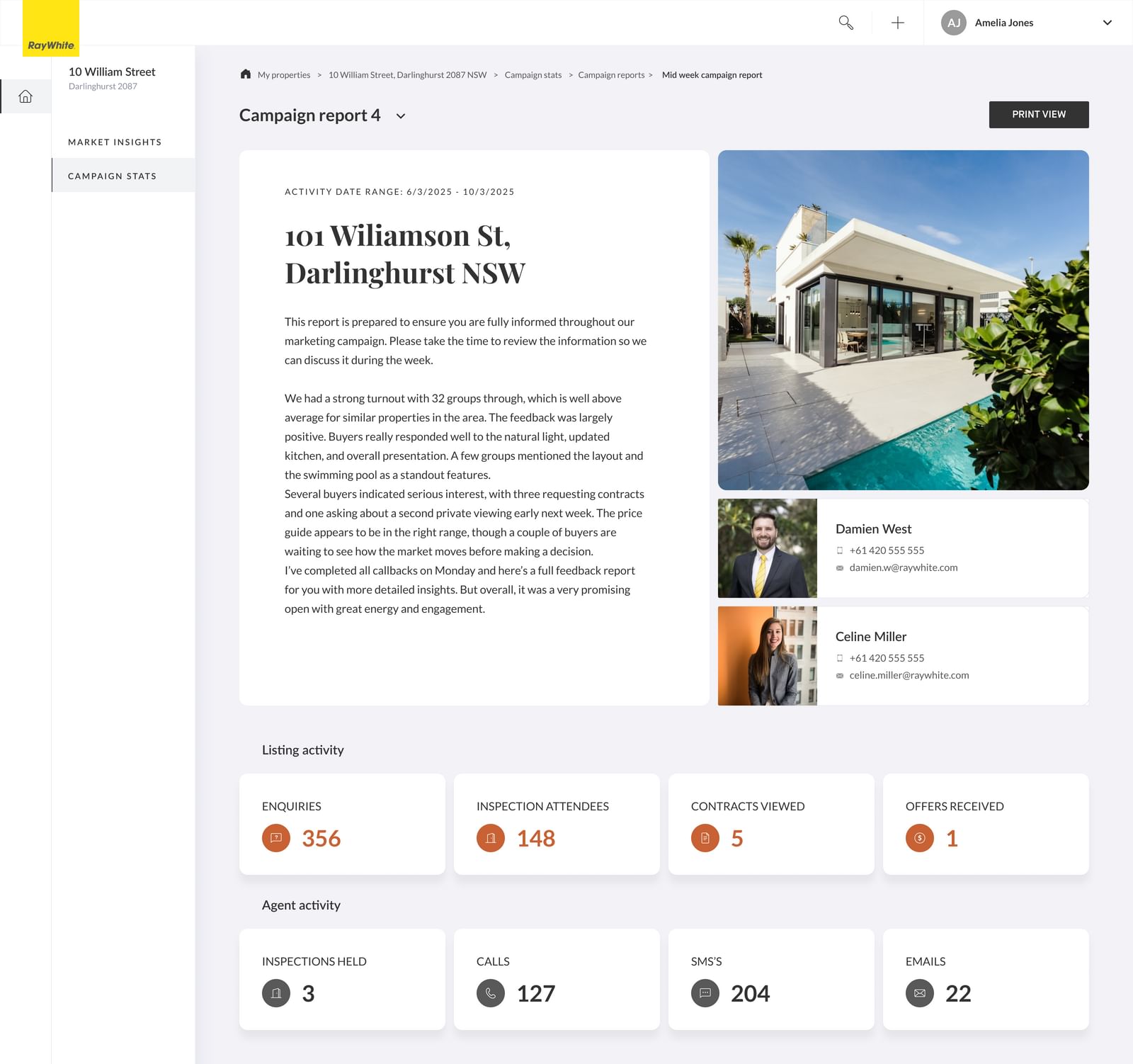Select Campaign Stats in the sidebar
The width and height of the screenshot is (1133, 1064).
112,176
